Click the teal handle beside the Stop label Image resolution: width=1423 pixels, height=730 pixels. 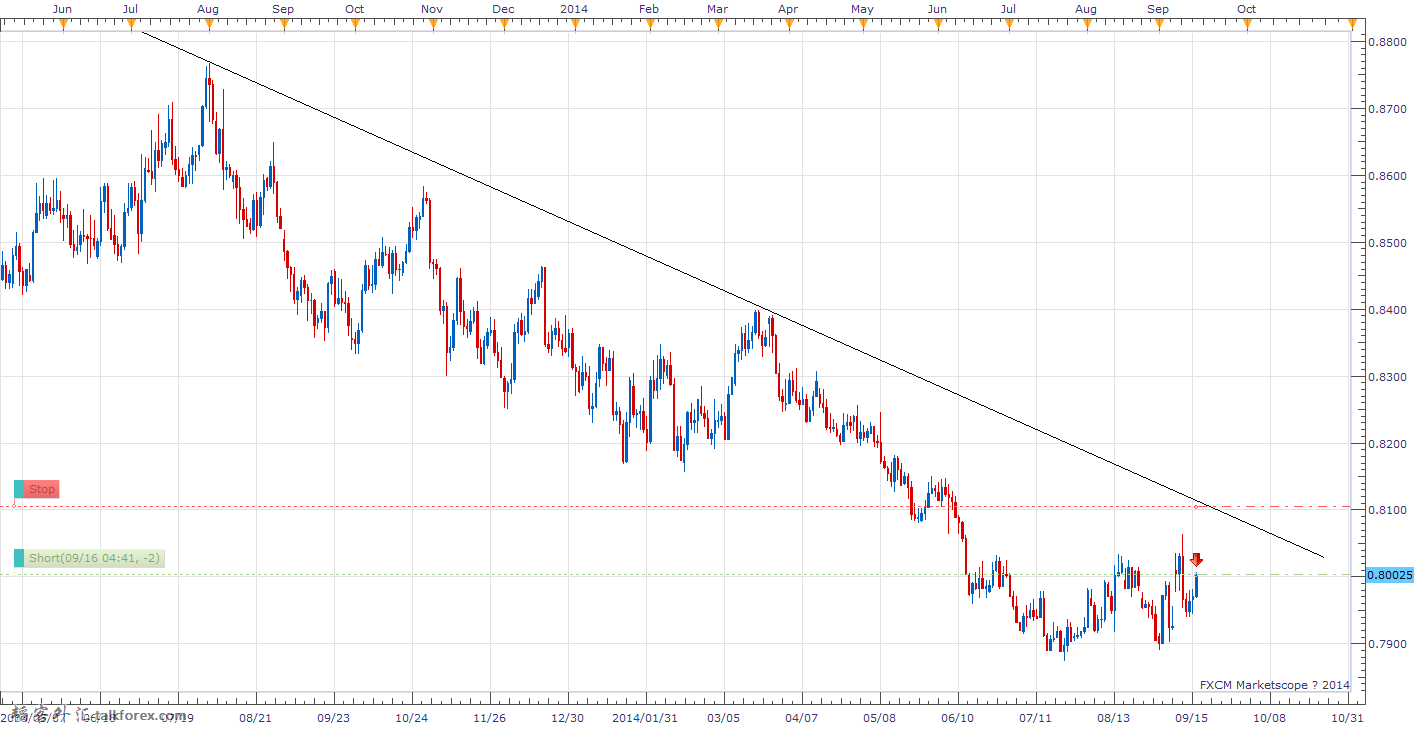[18, 489]
